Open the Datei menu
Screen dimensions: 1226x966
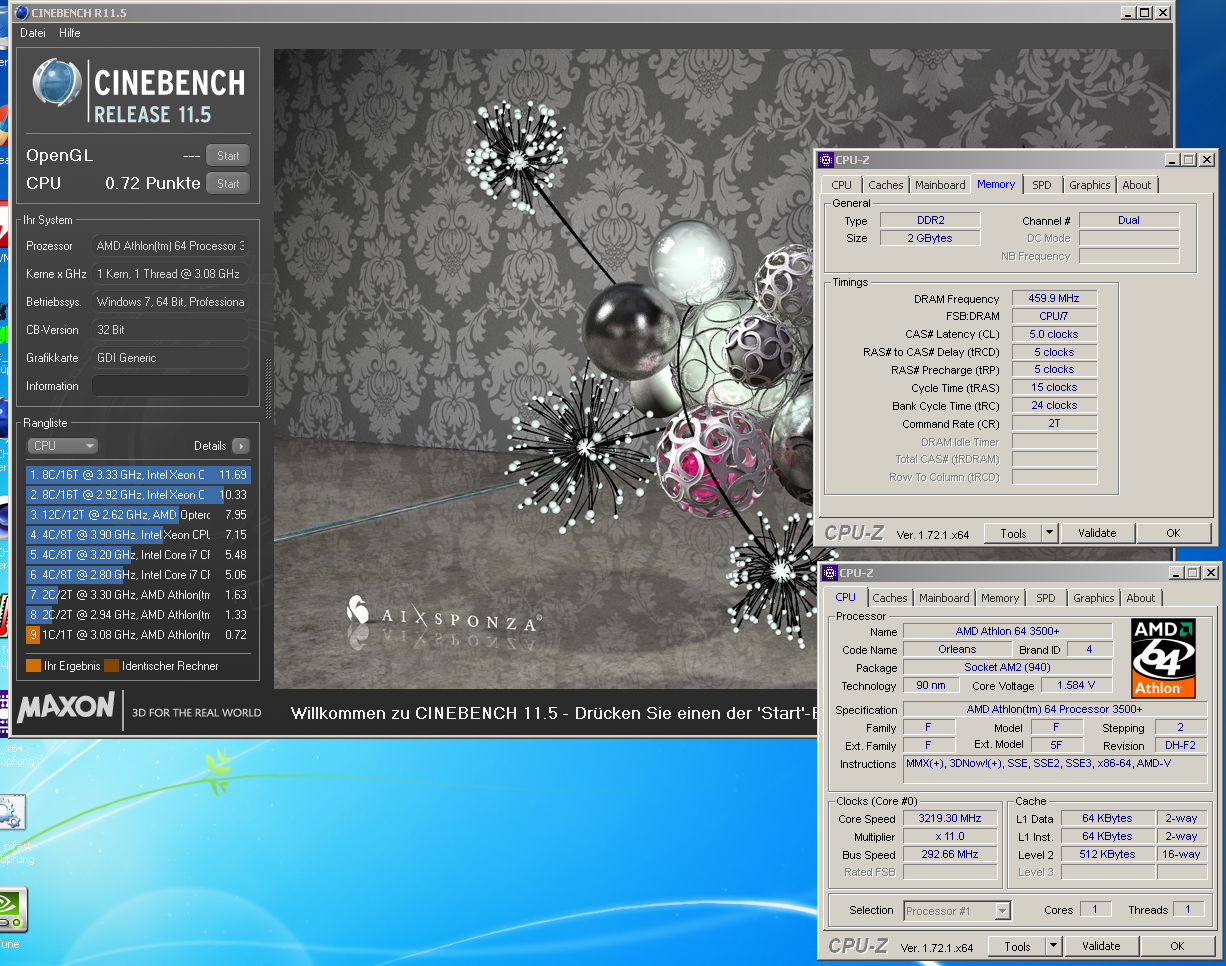tap(33, 33)
